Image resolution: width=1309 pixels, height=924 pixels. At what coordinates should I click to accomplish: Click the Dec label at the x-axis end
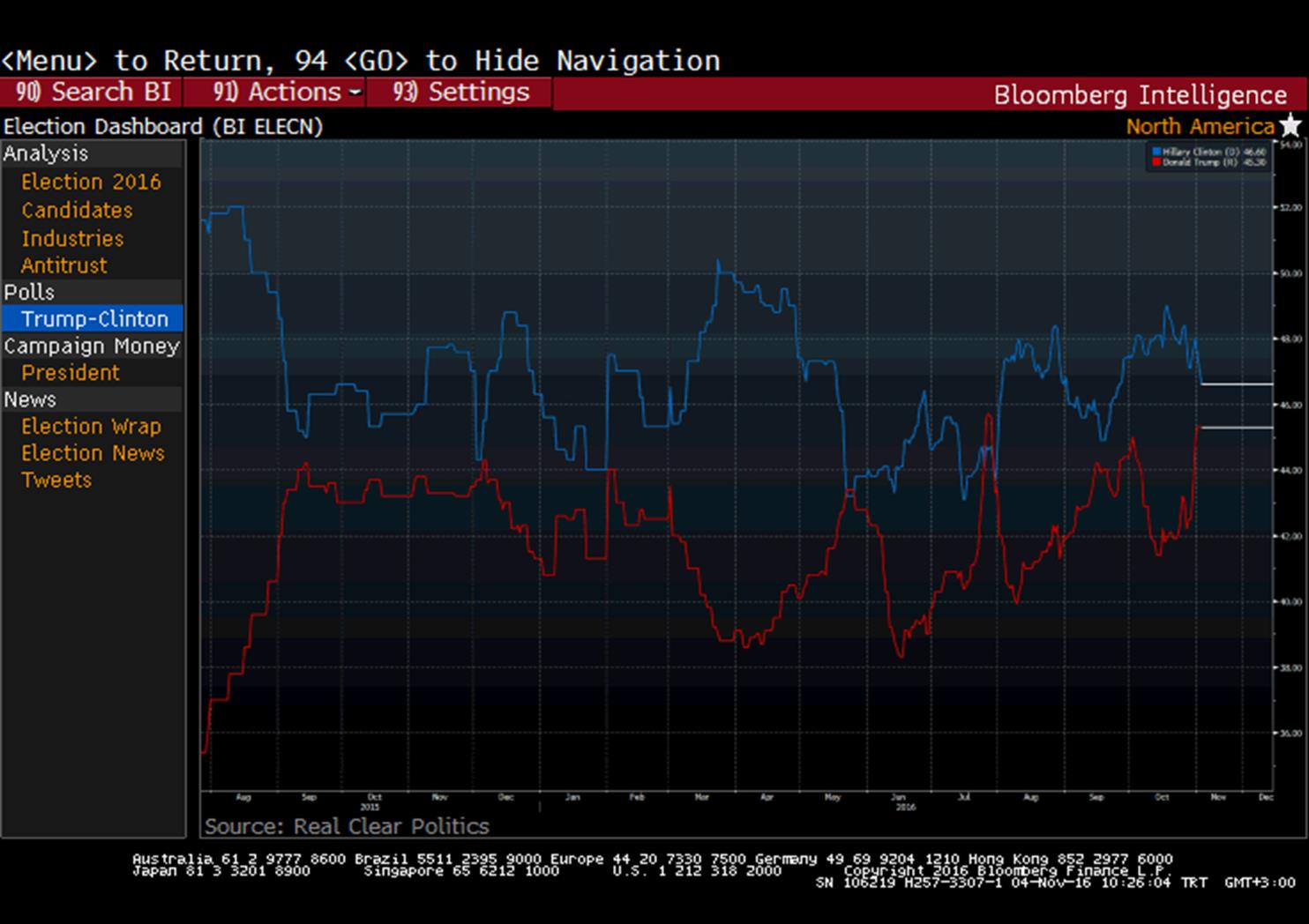click(x=1266, y=797)
